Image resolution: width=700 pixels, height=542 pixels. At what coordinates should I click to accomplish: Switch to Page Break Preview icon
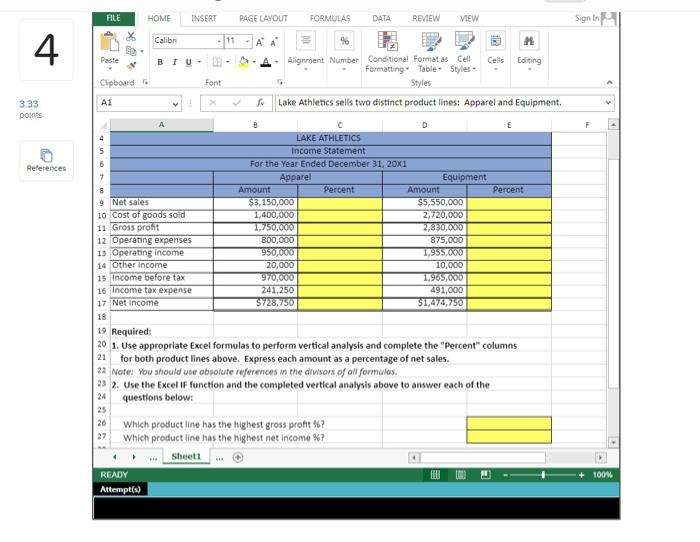click(486, 475)
